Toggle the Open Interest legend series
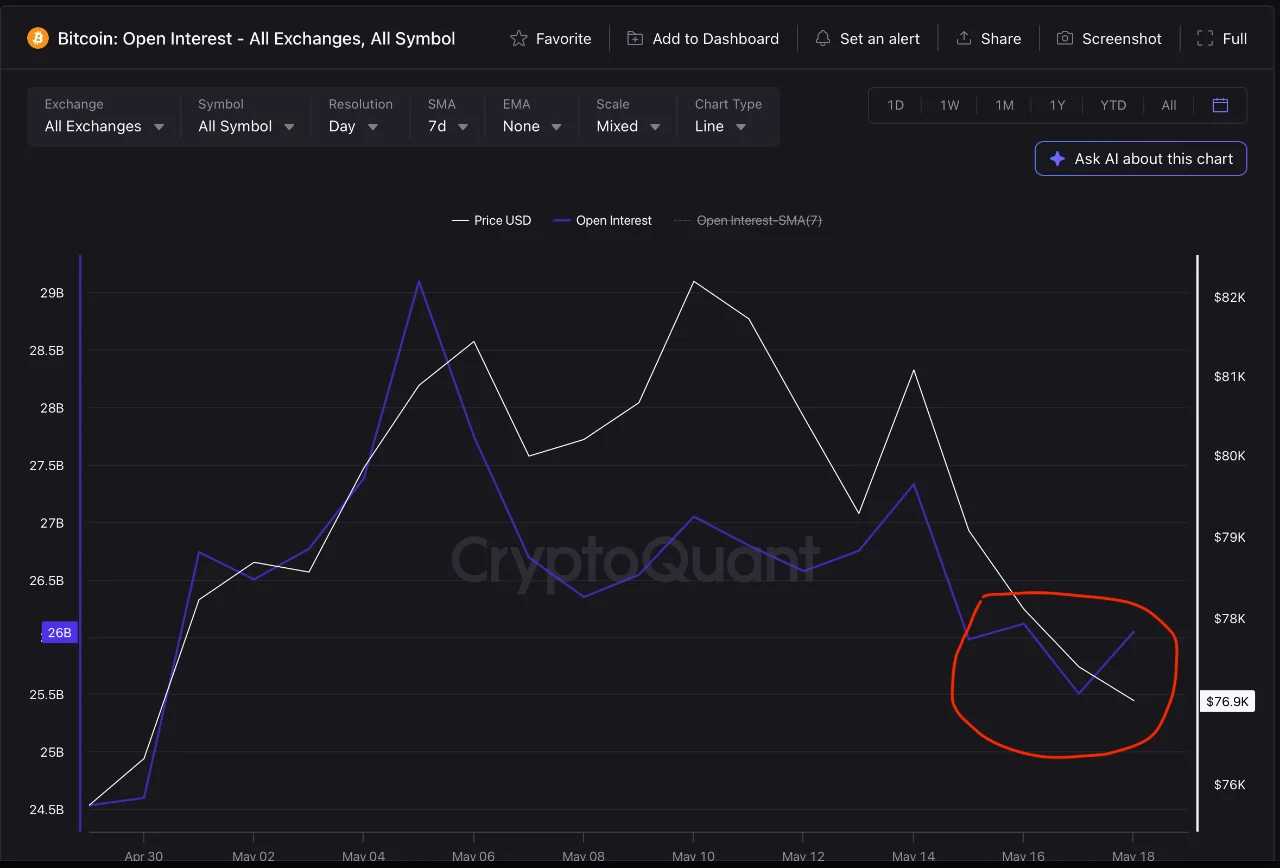 coord(603,220)
